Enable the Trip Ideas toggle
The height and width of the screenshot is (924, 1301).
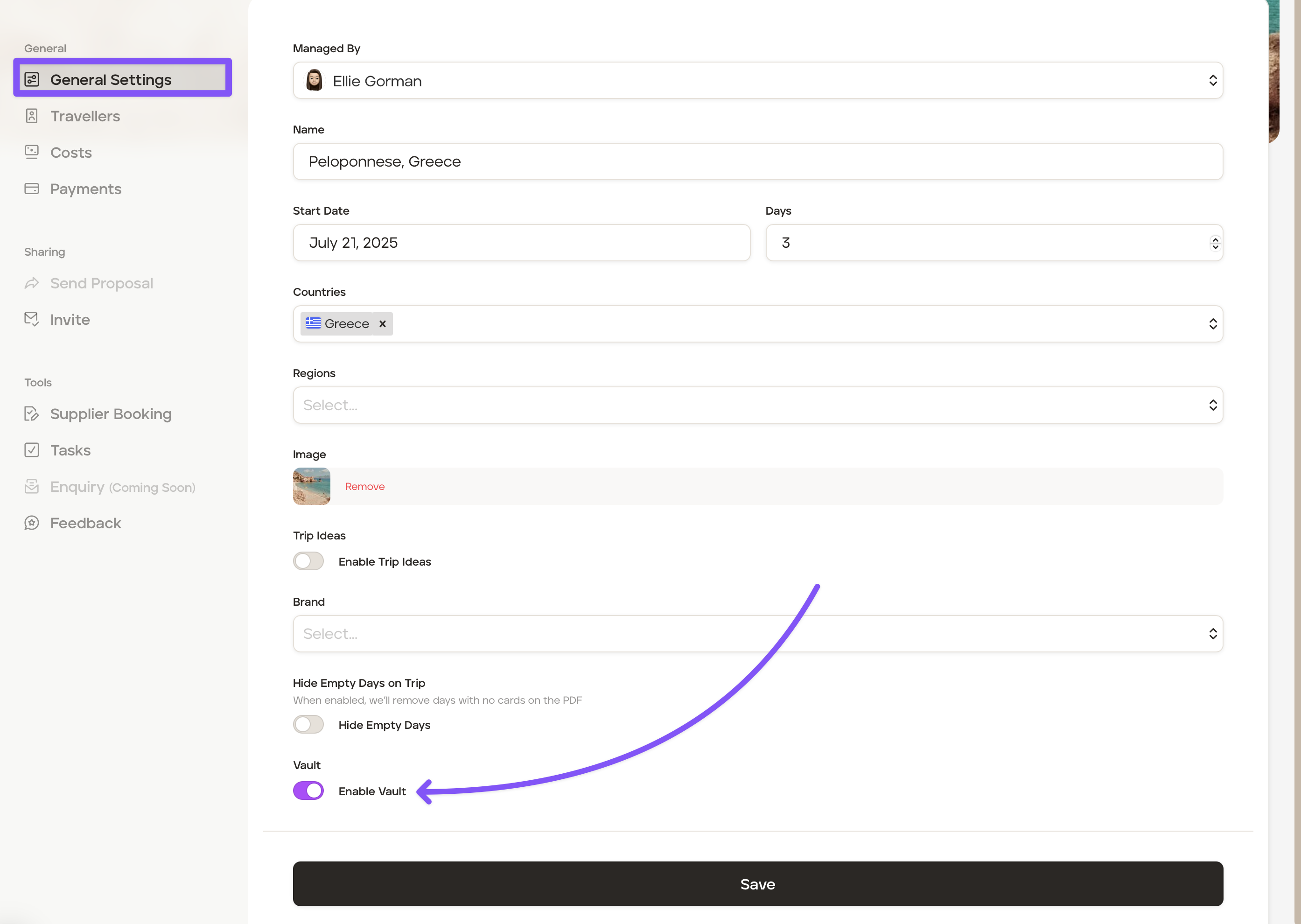(308, 561)
